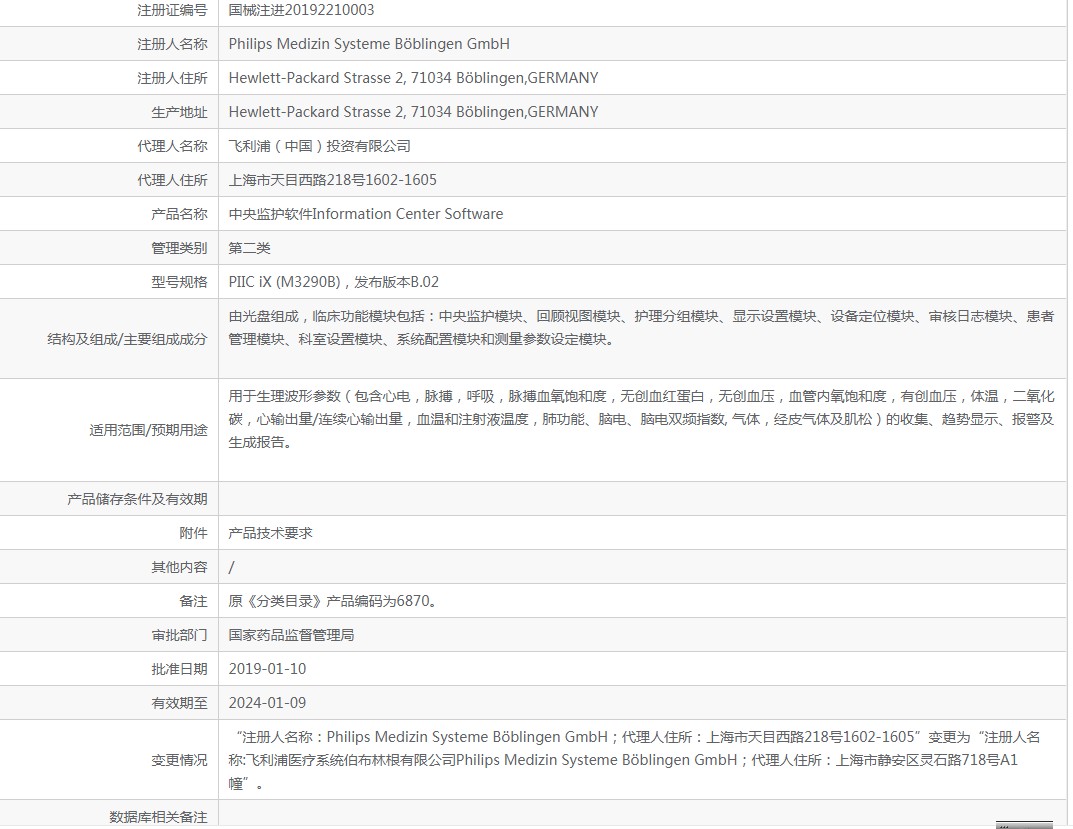Select the 由光盘组成 structure description paragraph
Viewport: 1073px width, 829px height.
point(641,327)
